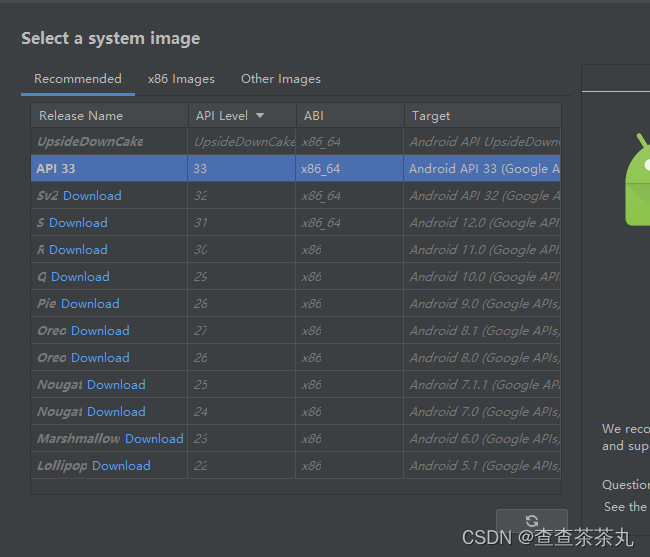Download the R system image
The height and width of the screenshot is (557, 650).
(x=78, y=249)
